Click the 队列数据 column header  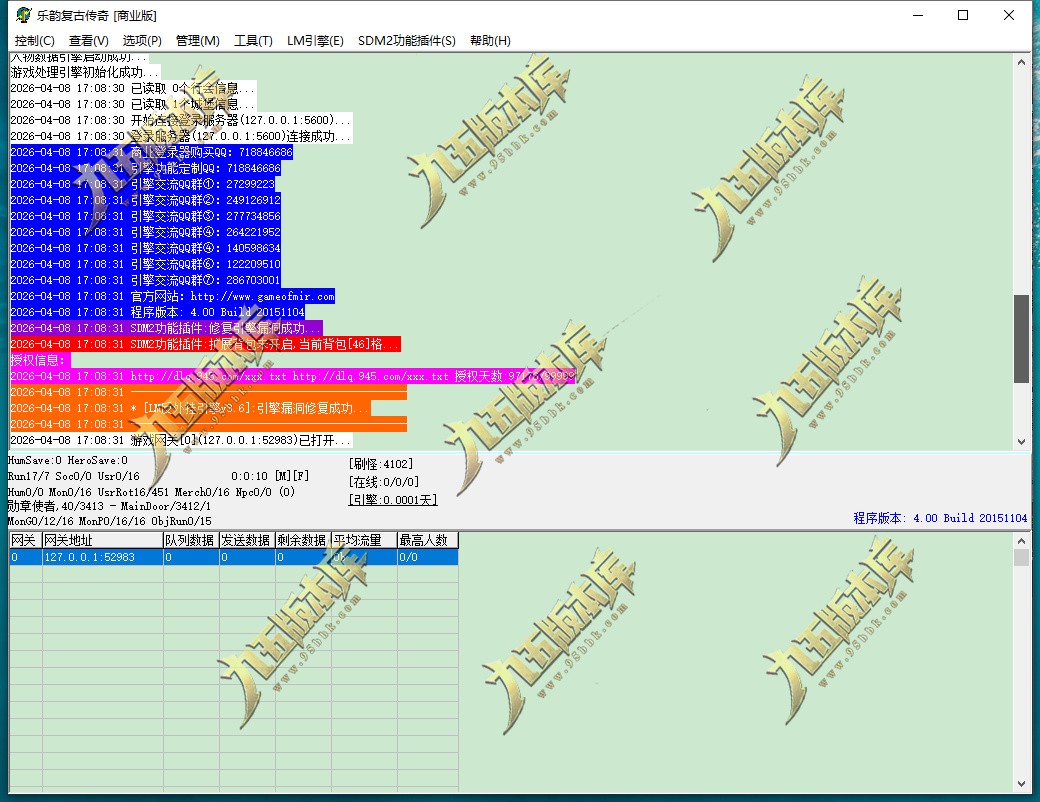(x=191, y=540)
